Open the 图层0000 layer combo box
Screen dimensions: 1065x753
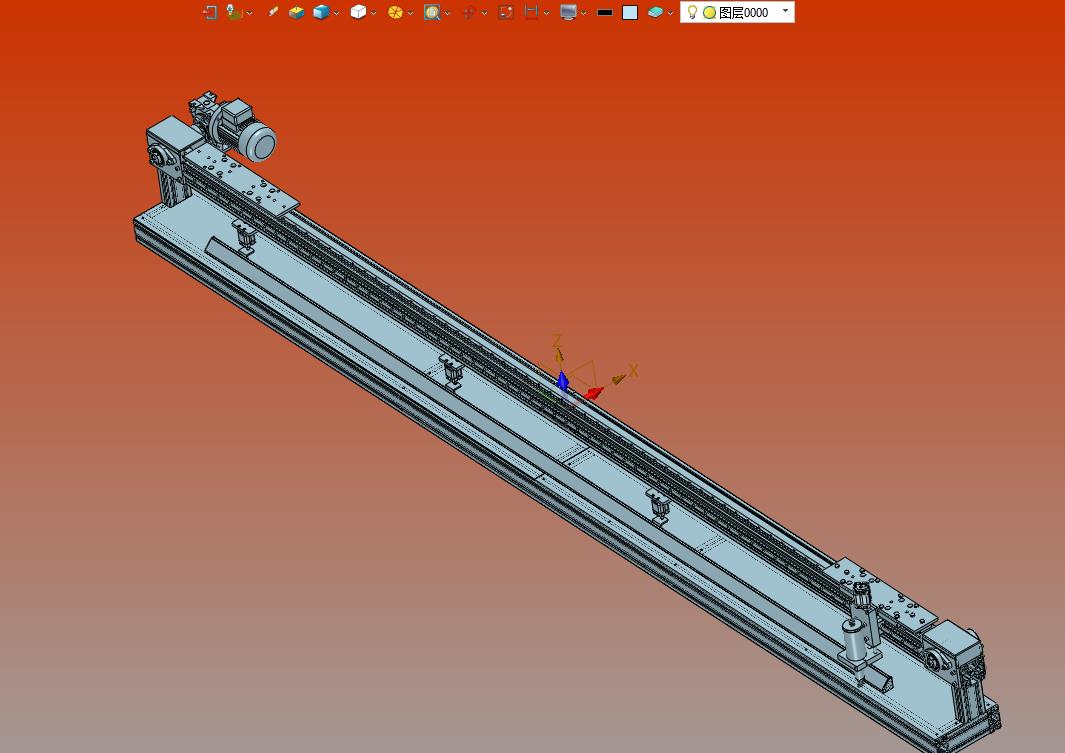click(x=738, y=12)
